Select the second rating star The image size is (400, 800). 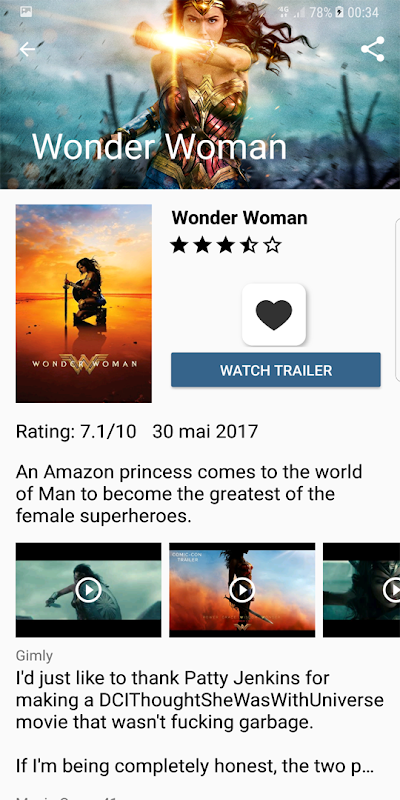coord(203,245)
